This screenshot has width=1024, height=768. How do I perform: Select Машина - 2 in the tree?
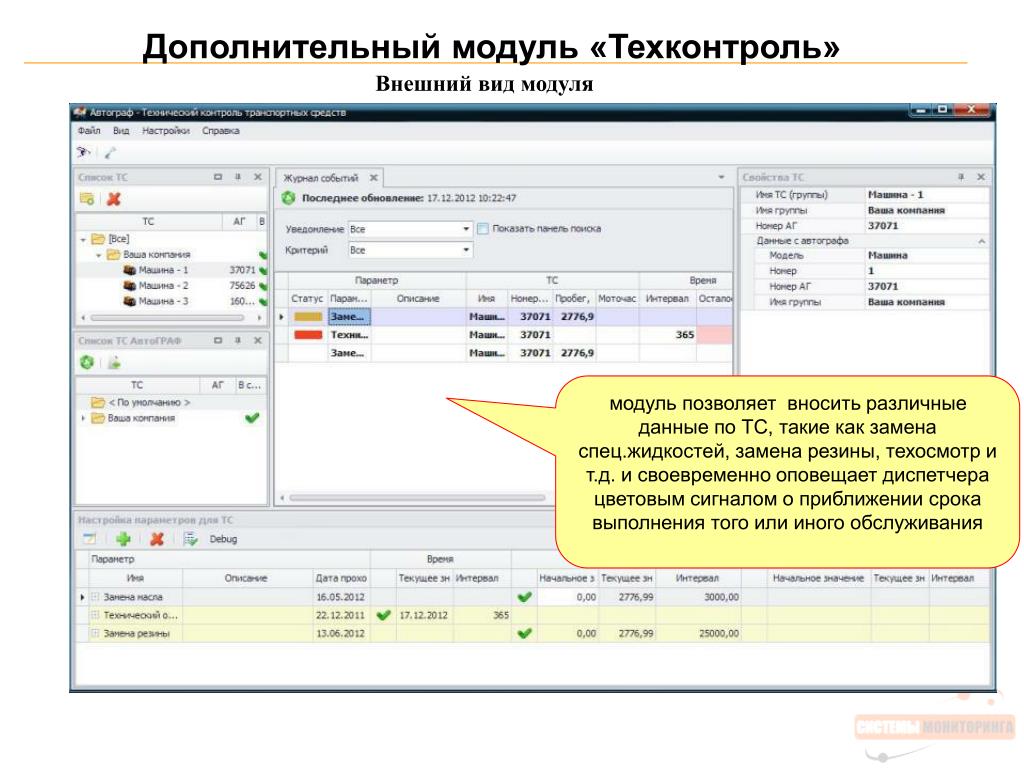163,285
